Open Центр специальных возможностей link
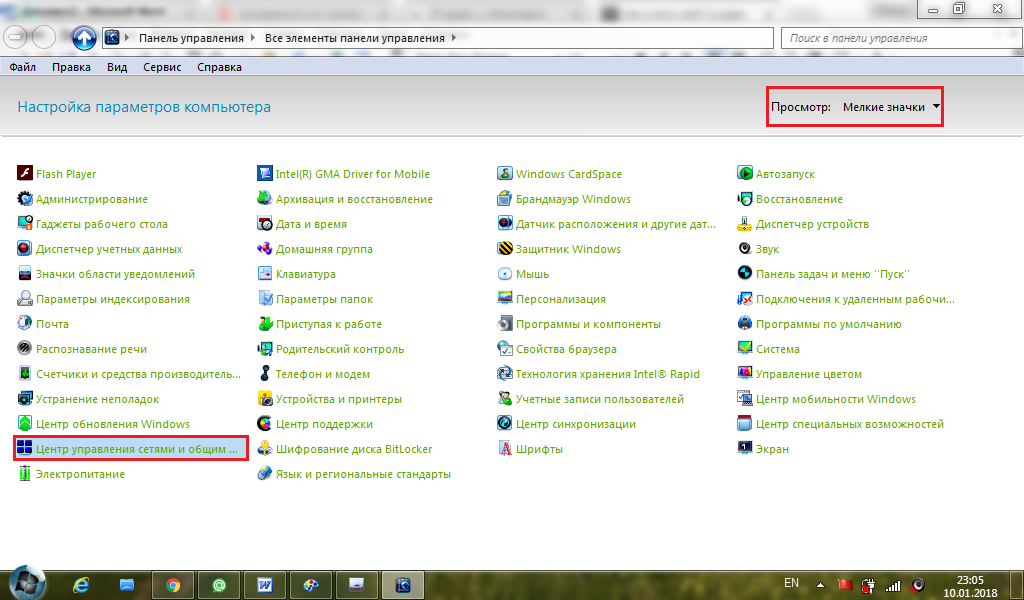Viewport: 1024px width, 600px height. point(850,424)
